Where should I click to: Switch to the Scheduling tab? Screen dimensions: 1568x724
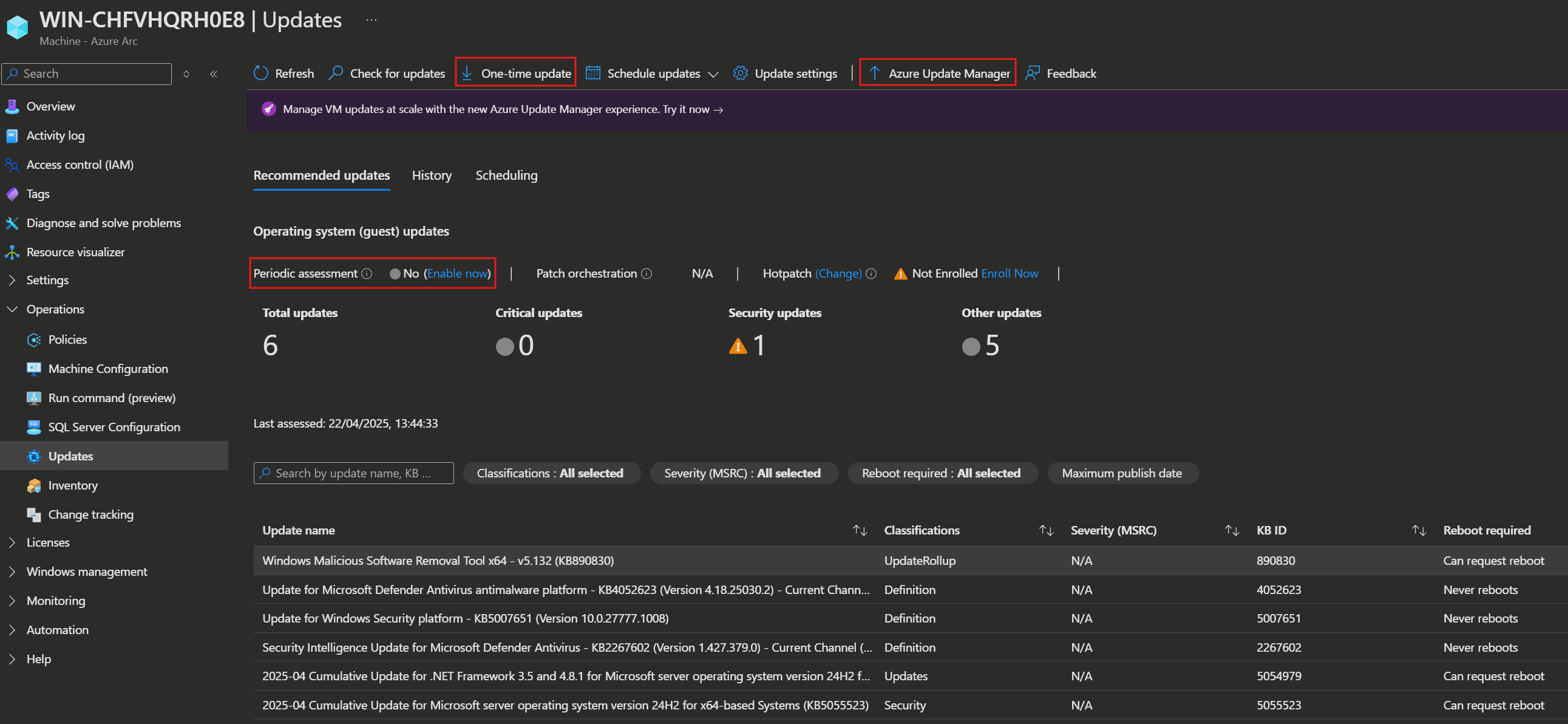[506, 176]
